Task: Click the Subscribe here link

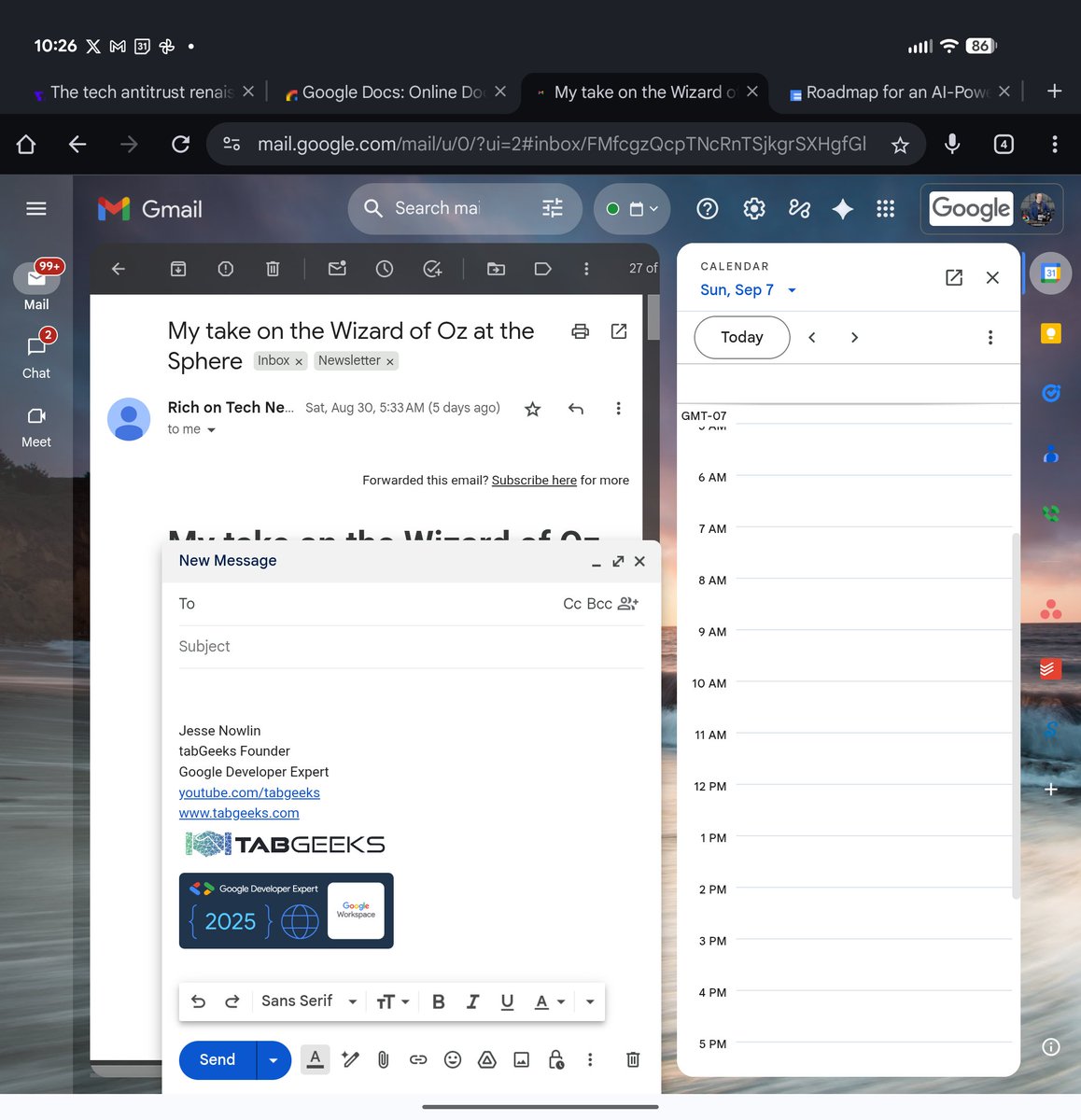Action: coord(534,480)
